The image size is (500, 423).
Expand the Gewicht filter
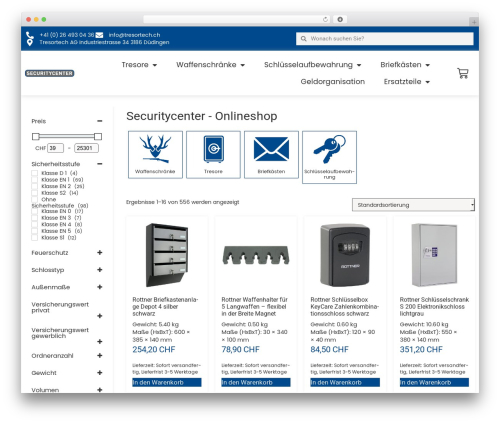(x=100, y=373)
